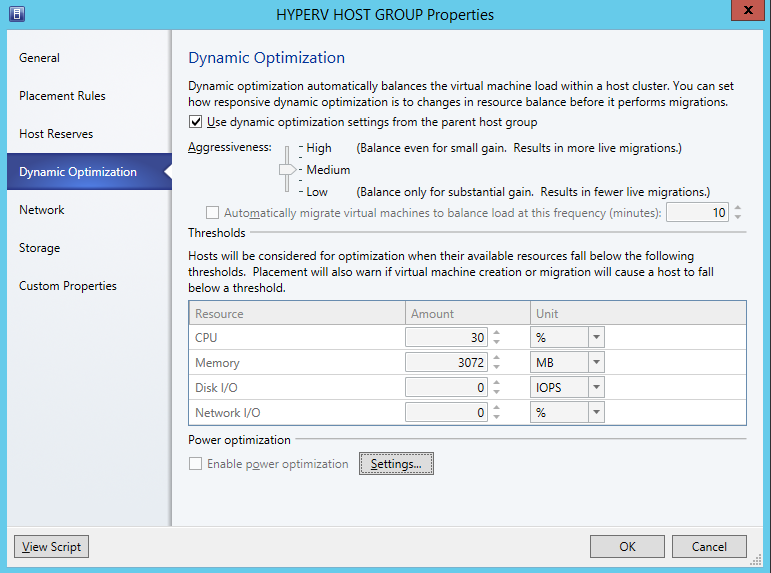This screenshot has height=573, width=771.
Task: Enable automatically migrate virtual machines checkbox
Action: pyautogui.click(x=212, y=212)
